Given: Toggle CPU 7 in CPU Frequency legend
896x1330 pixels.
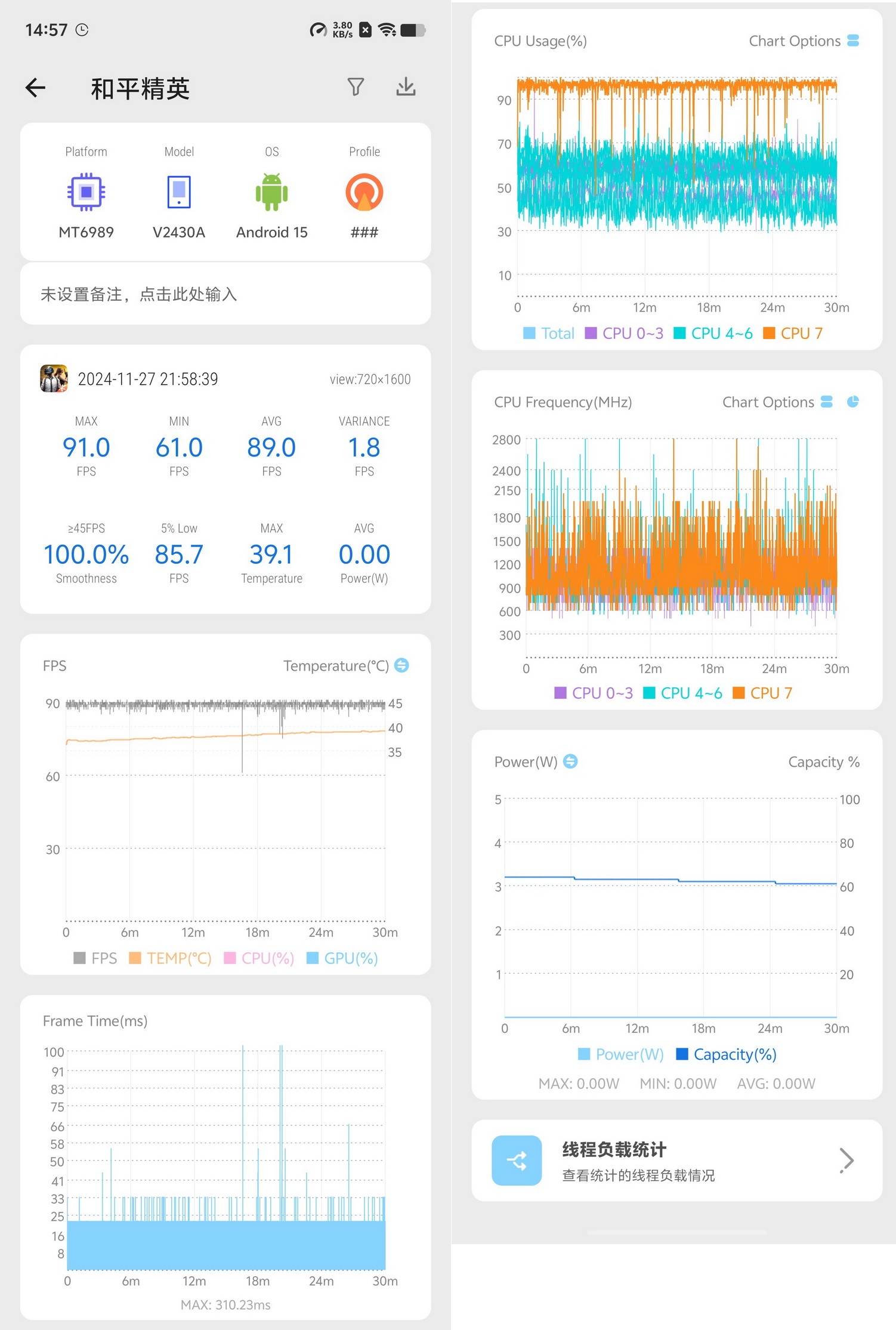Looking at the screenshot, I should (x=762, y=693).
